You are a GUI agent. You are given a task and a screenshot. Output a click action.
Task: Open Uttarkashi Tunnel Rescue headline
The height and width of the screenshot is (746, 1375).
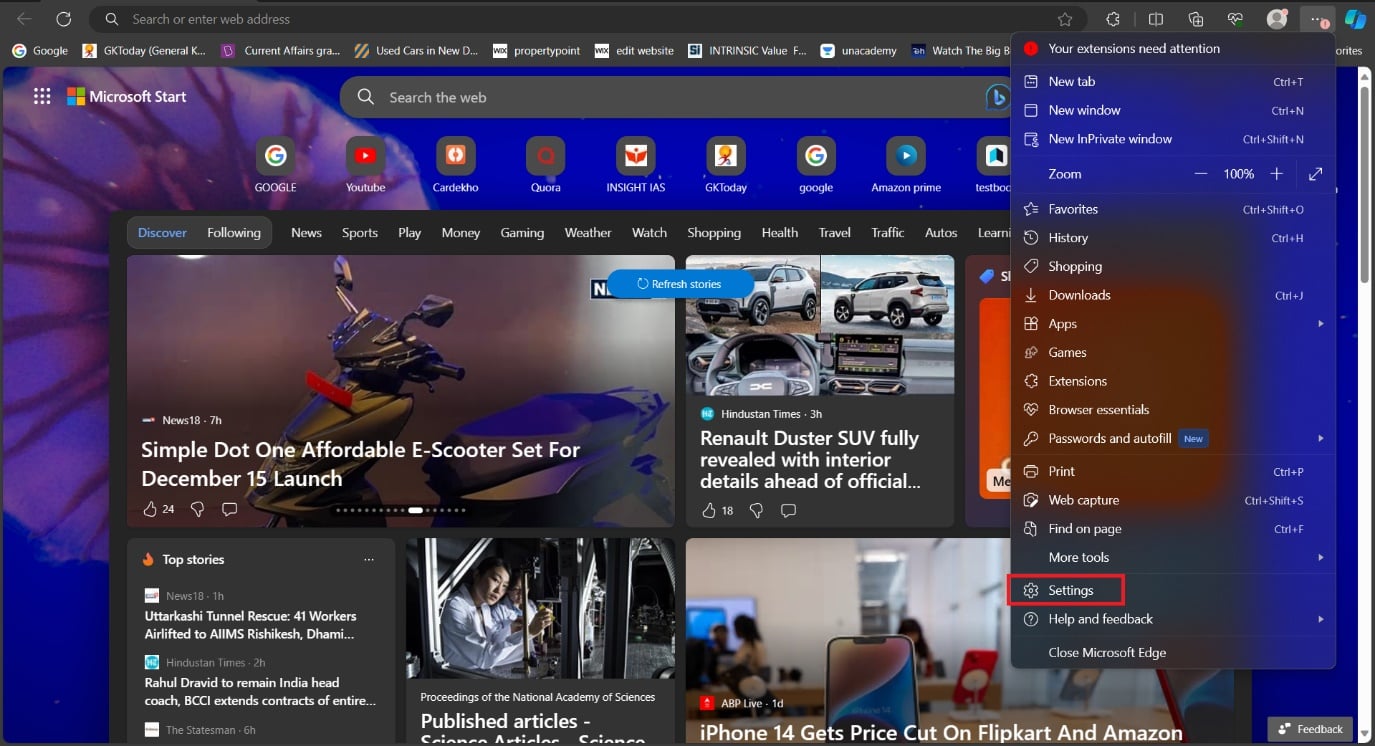tap(251, 625)
